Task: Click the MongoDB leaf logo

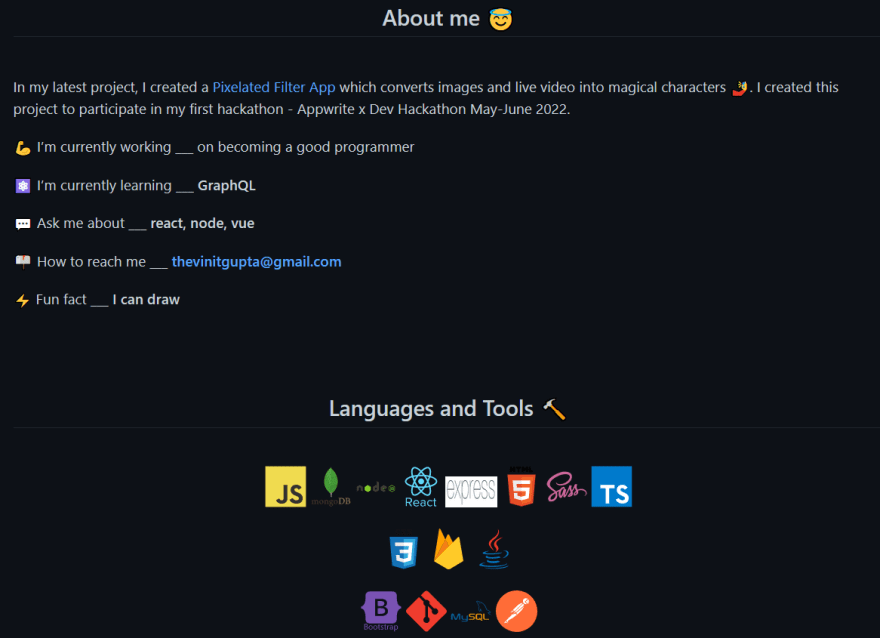Action: click(x=331, y=486)
